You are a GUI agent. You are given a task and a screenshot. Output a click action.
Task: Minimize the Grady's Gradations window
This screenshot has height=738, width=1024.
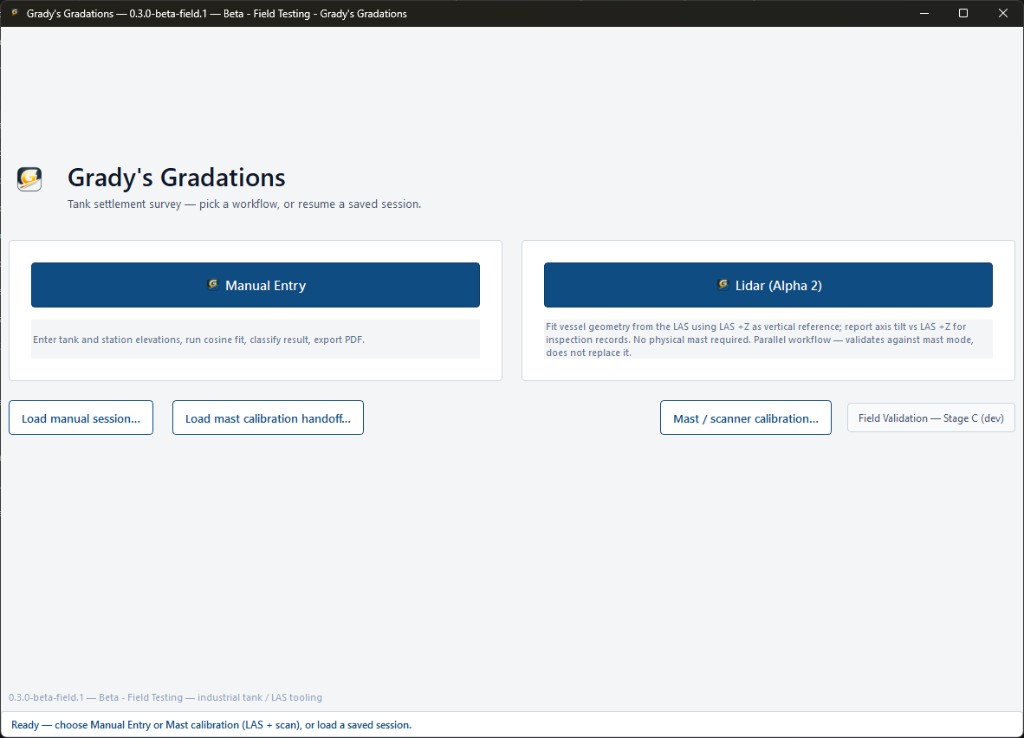coord(924,13)
